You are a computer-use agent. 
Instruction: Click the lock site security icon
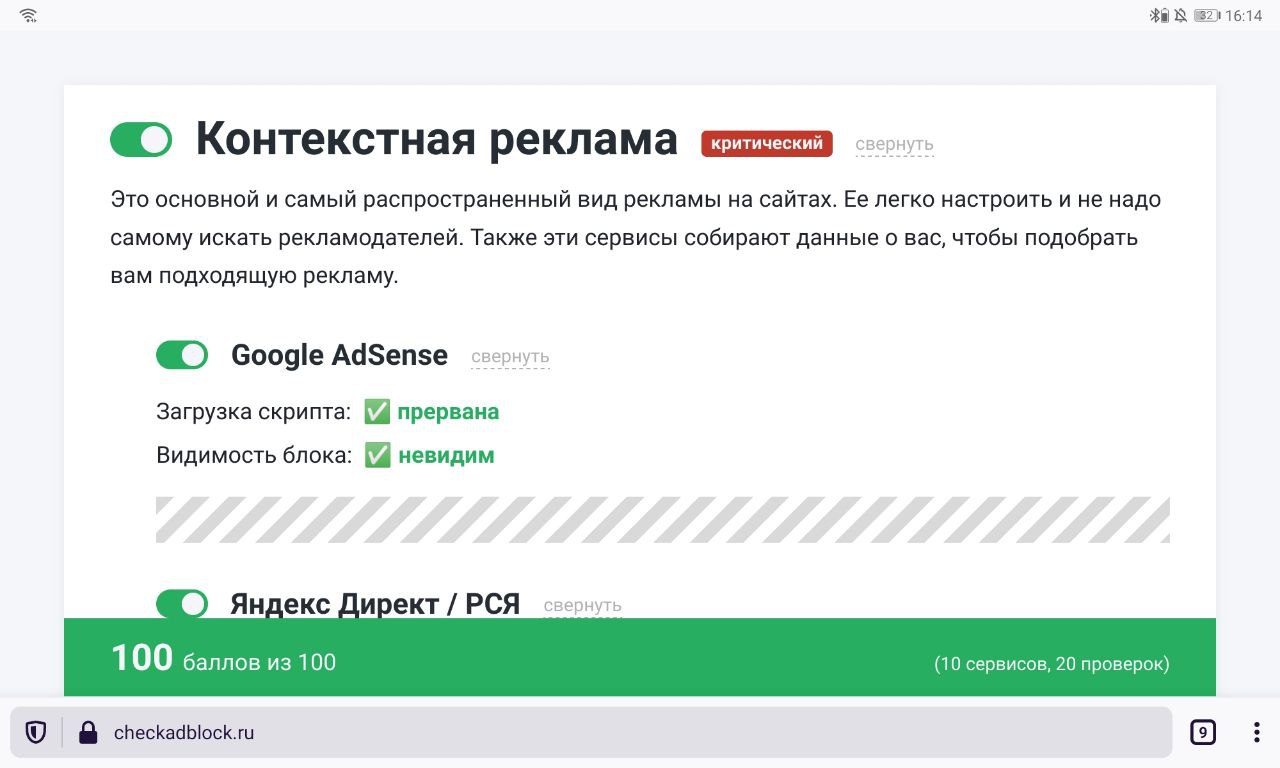[x=88, y=733]
